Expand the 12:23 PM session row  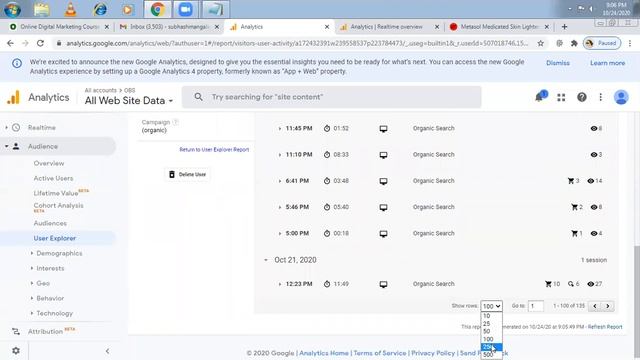point(280,284)
